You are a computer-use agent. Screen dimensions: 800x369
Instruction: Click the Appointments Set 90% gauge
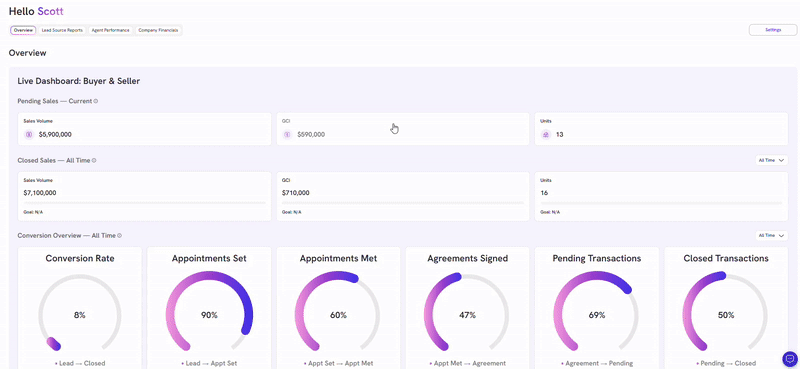coord(209,312)
